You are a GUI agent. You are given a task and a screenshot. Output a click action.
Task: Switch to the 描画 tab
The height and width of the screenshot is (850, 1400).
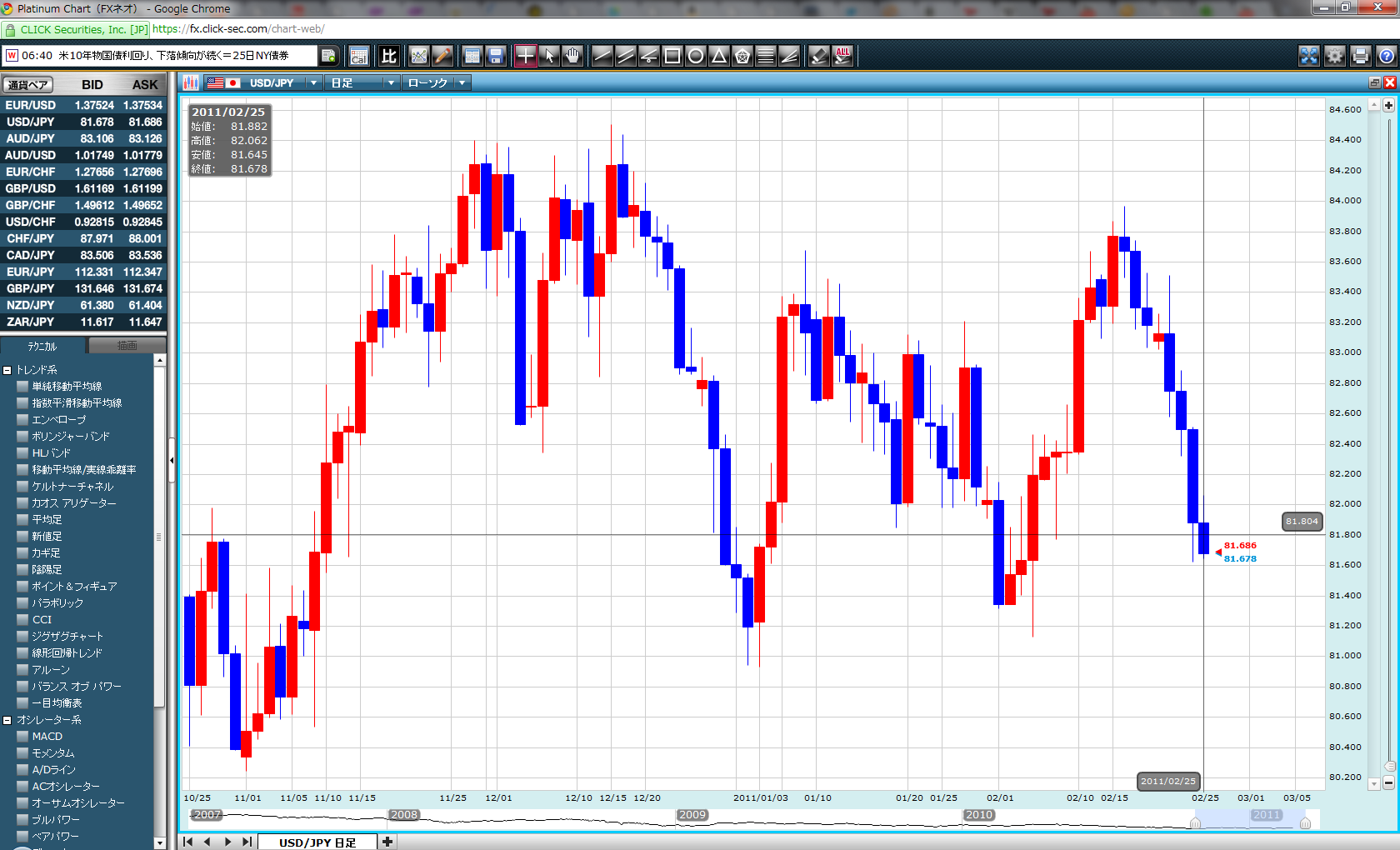[127, 346]
